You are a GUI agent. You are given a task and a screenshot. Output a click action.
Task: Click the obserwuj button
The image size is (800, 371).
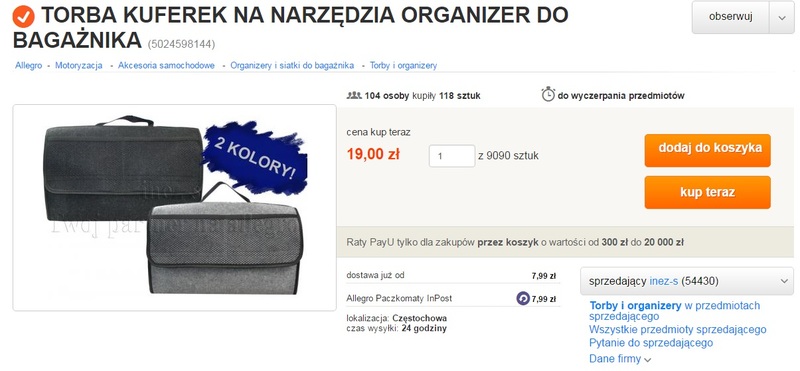(x=731, y=17)
